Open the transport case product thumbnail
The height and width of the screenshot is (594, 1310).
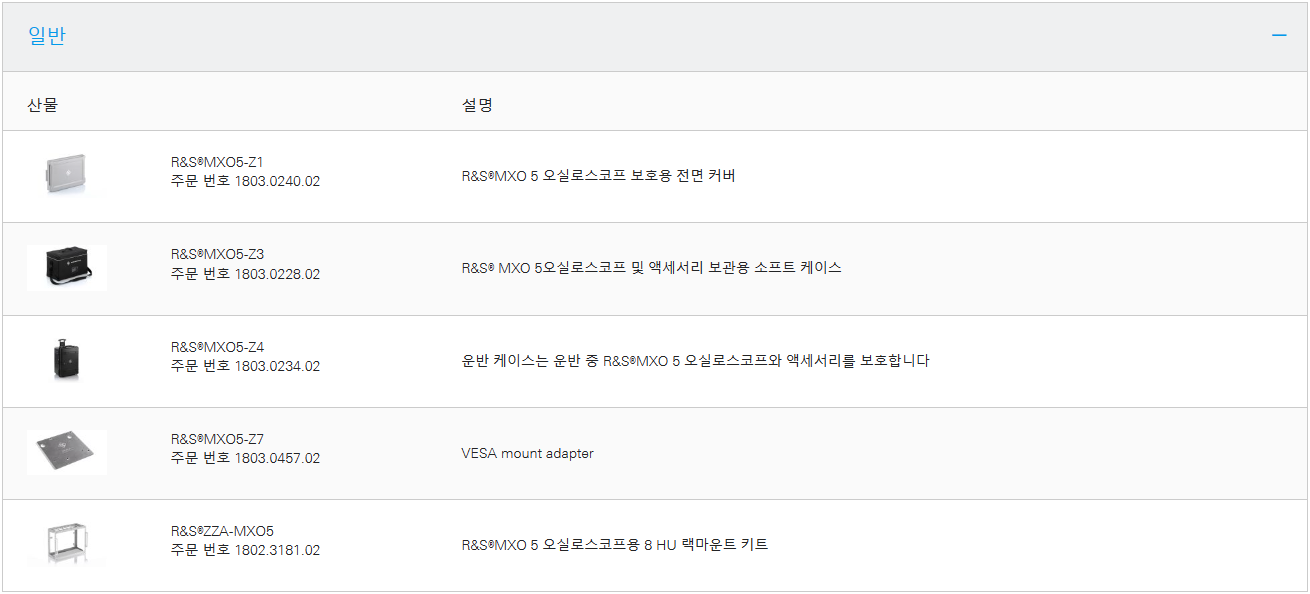67,360
